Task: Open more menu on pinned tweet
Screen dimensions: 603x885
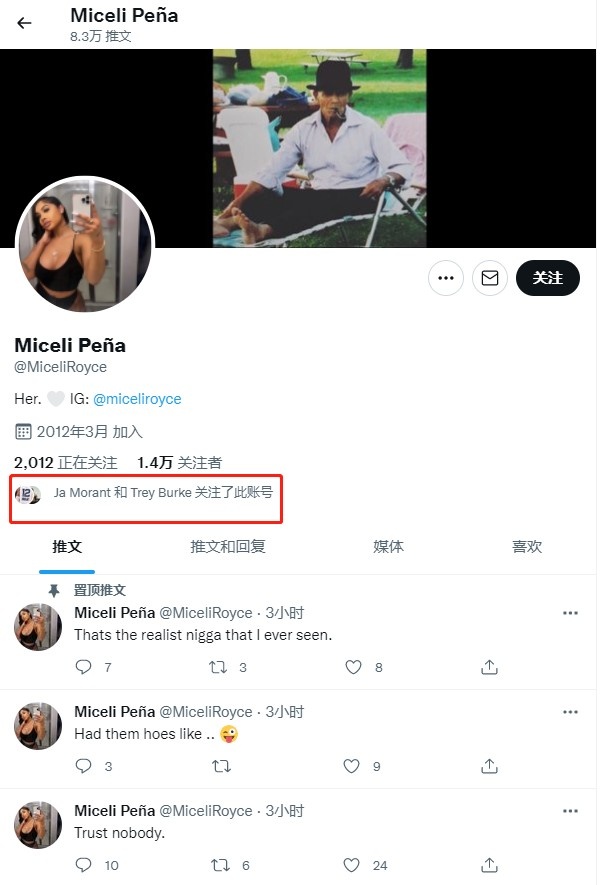Action: coord(570,613)
